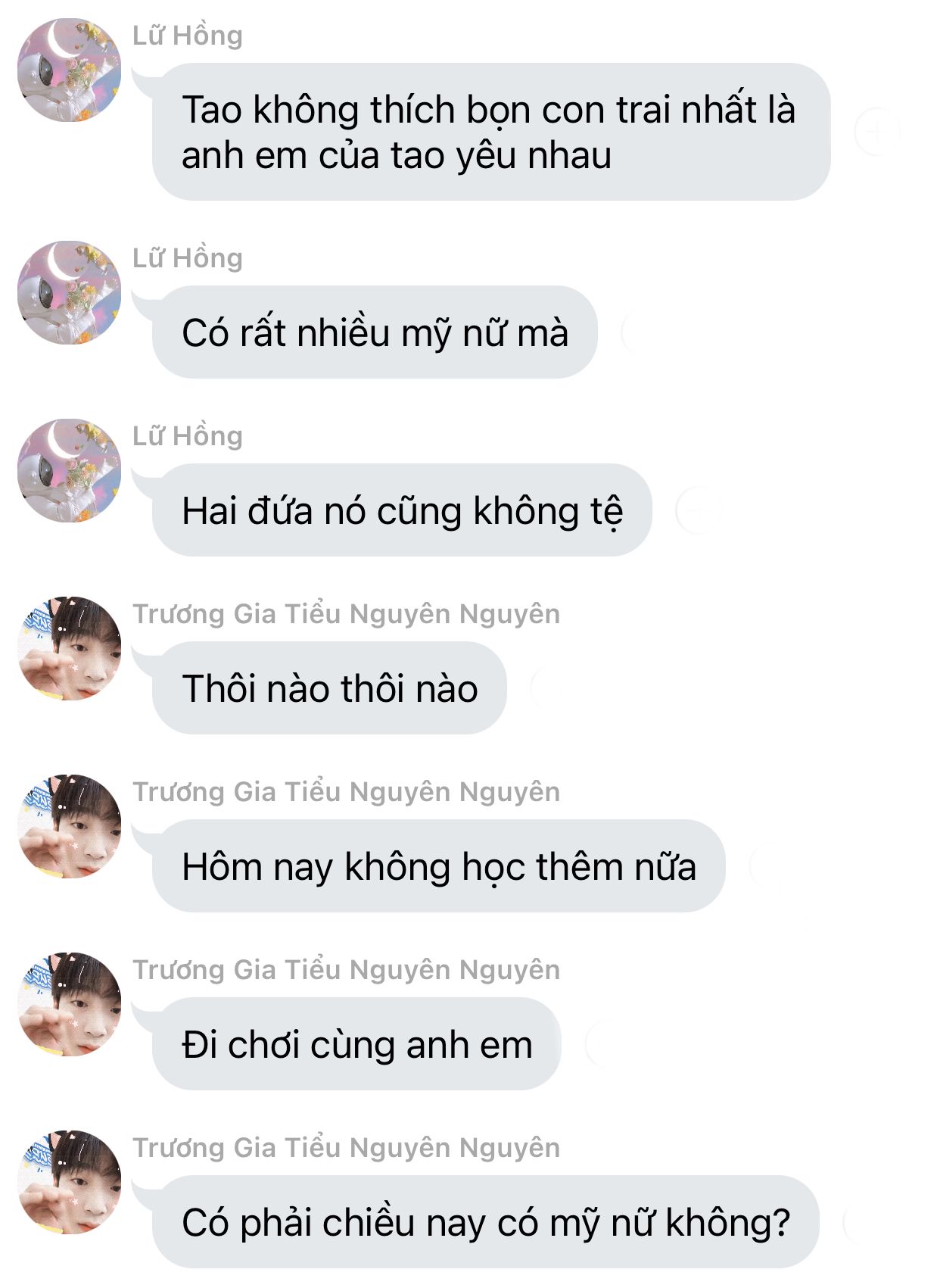This screenshot has height=1288, width=940.
Task: Open Lữ Hồng's avatar beside 'Hai đứa nó cũng không tệ'
Action: [69, 470]
